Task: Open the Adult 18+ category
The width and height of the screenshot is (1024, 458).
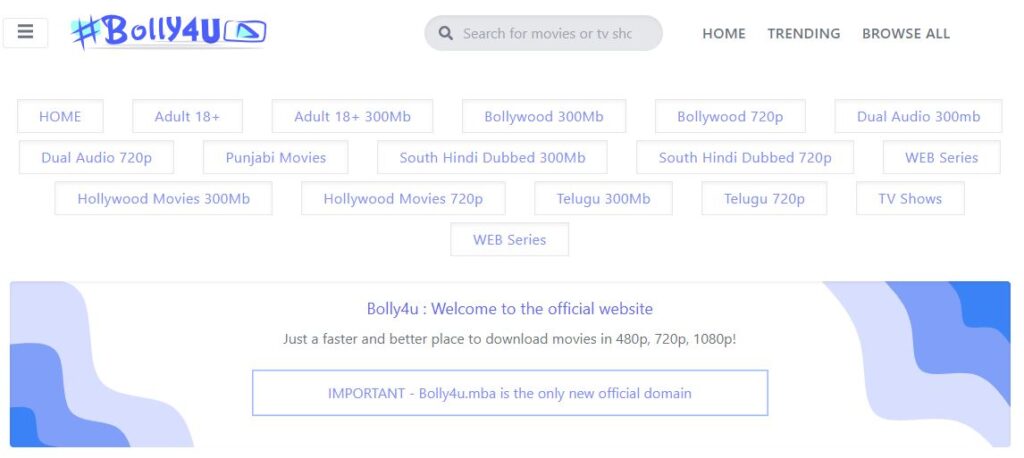Action: tap(187, 116)
